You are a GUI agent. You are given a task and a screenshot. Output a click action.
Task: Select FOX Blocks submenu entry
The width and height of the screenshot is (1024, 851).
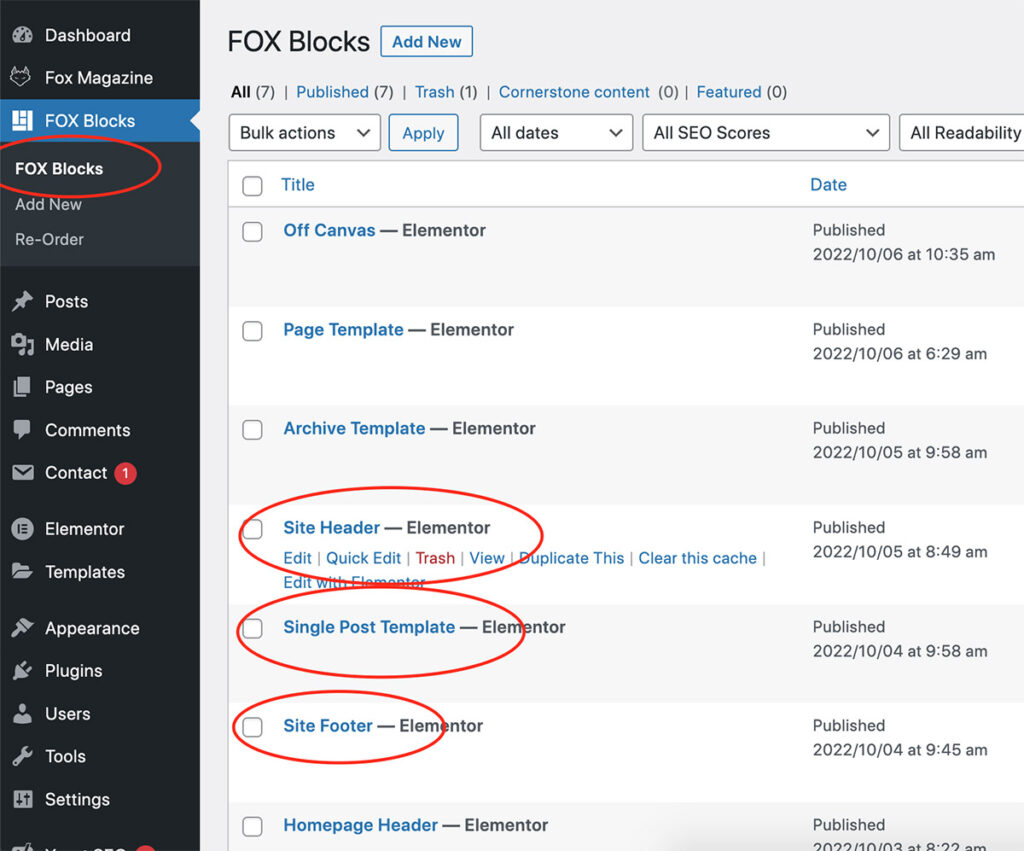59,169
